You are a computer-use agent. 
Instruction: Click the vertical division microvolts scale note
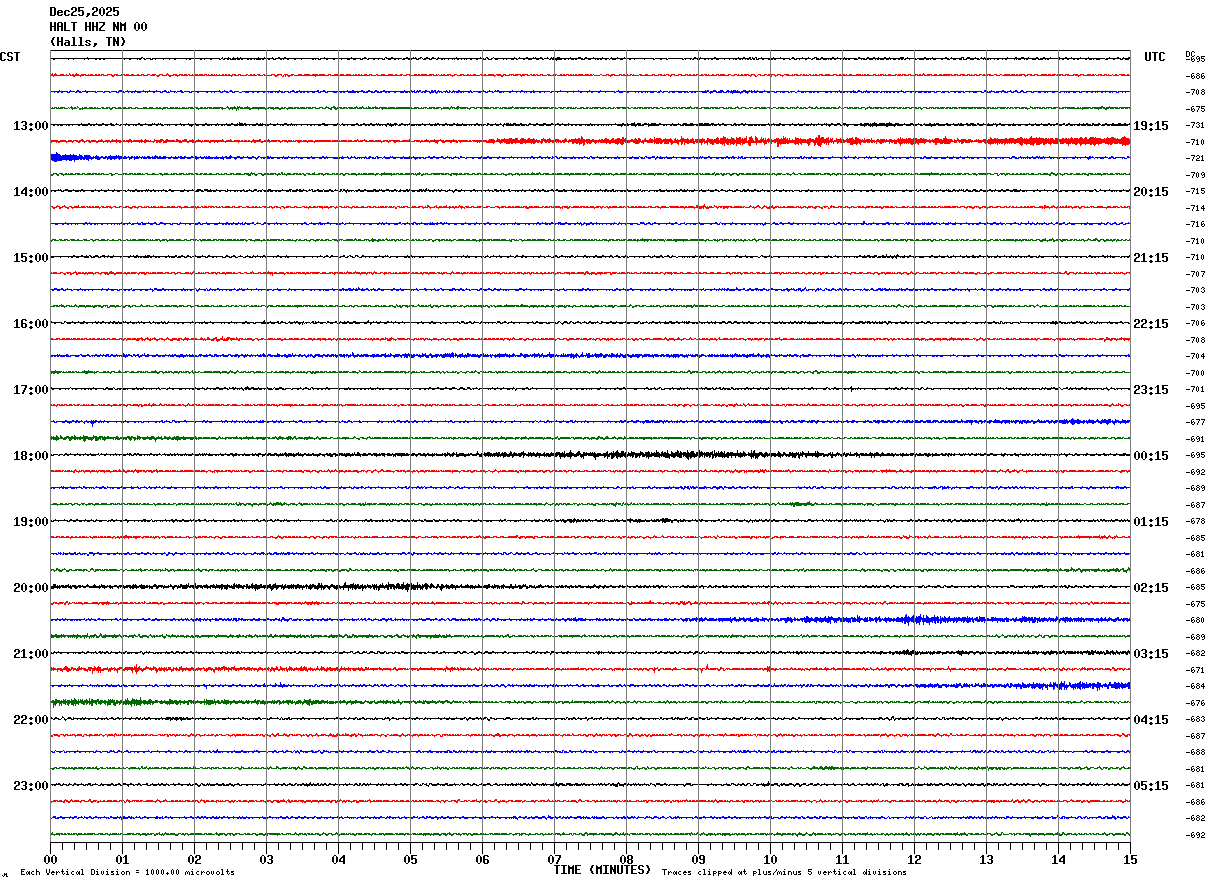pos(127,873)
